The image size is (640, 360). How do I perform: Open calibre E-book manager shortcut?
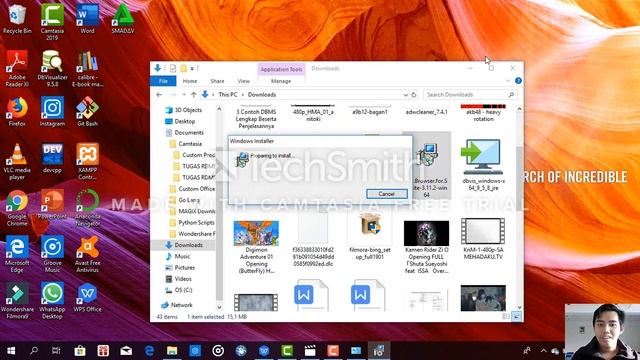tap(87, 69)
